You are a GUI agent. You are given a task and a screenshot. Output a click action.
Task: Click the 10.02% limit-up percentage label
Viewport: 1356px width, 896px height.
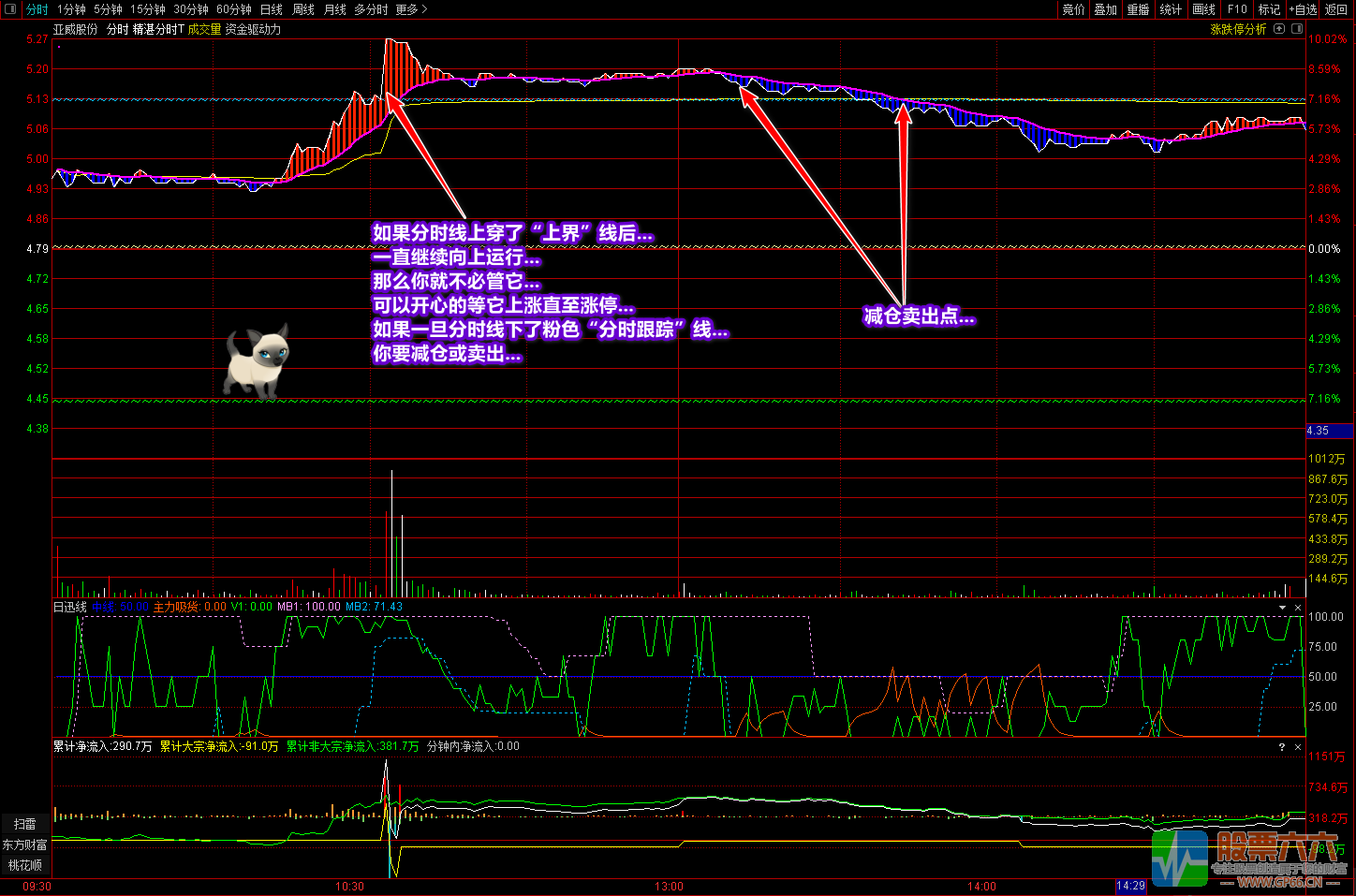[x=1327, y=39]
